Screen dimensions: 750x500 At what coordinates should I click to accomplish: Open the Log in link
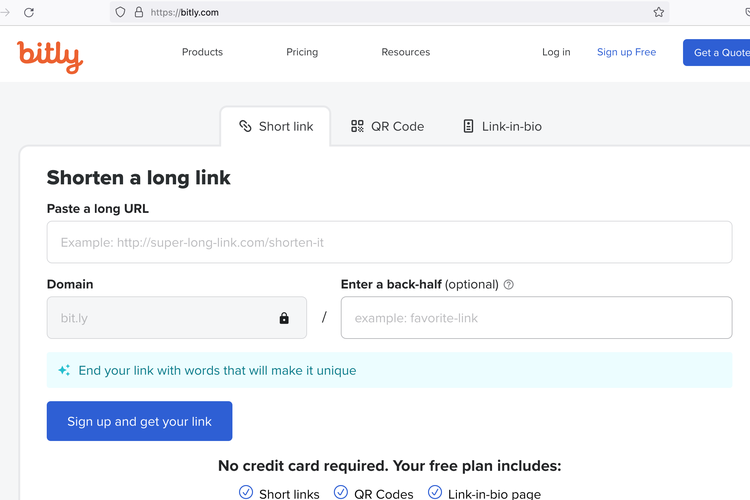(556, 52)
